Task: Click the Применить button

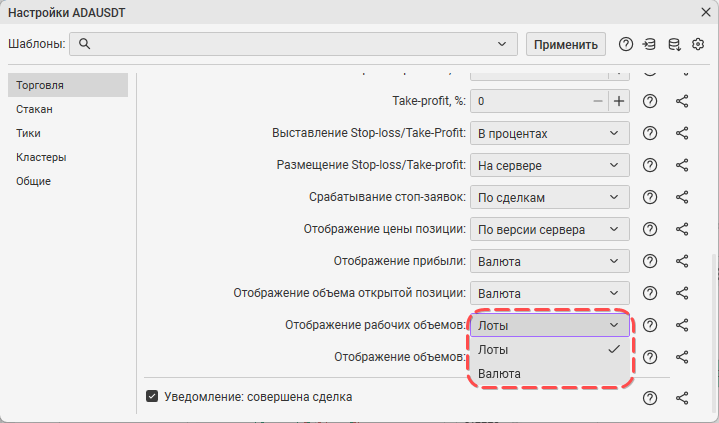Action: pos(565,45)
